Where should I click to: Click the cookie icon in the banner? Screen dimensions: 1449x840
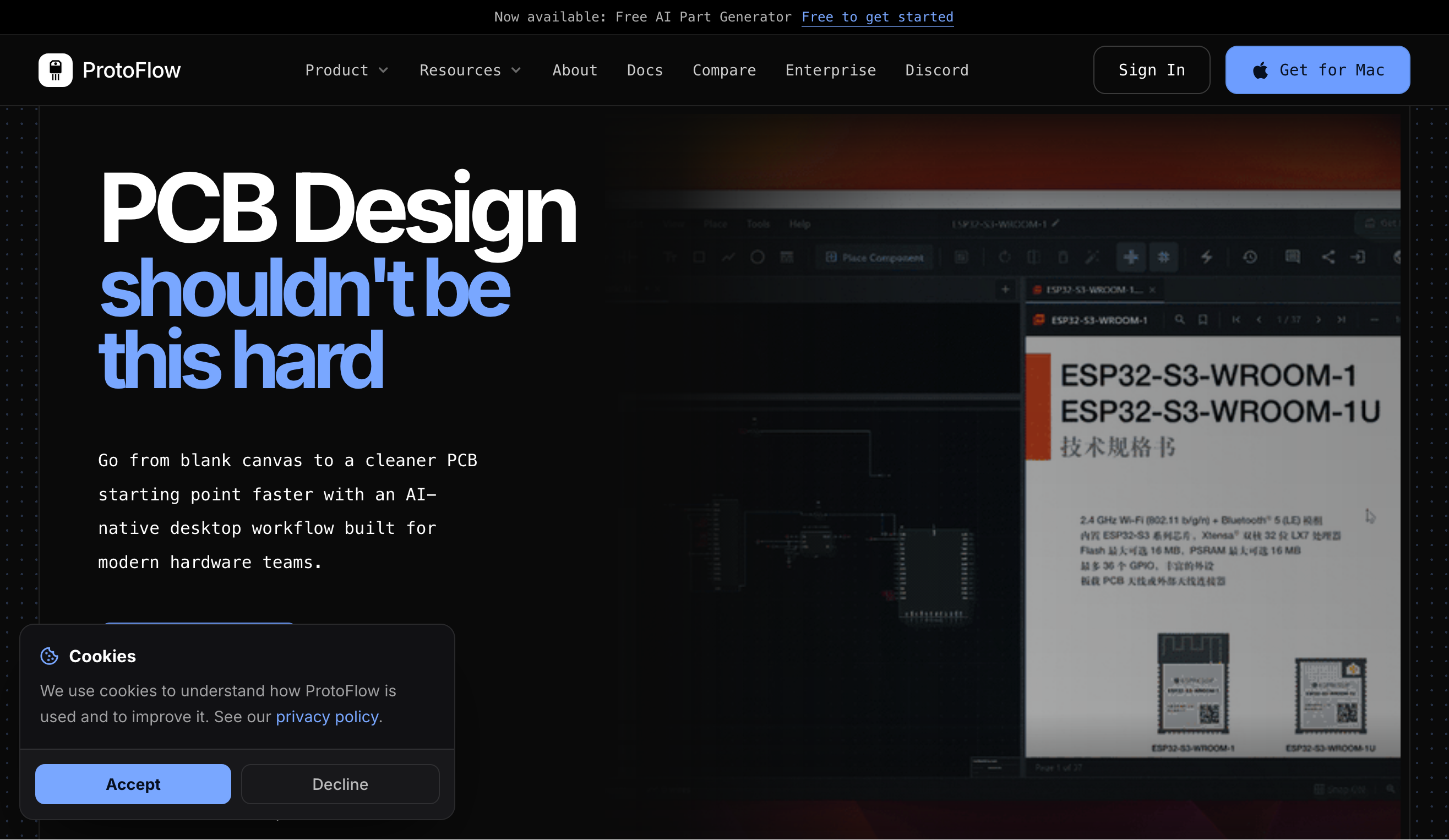50,656
